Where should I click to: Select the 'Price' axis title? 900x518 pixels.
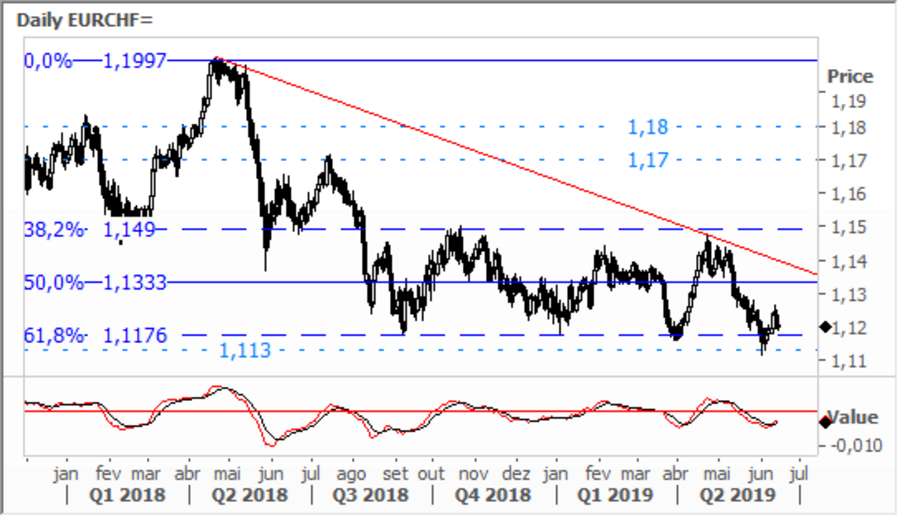click(850, 76)
